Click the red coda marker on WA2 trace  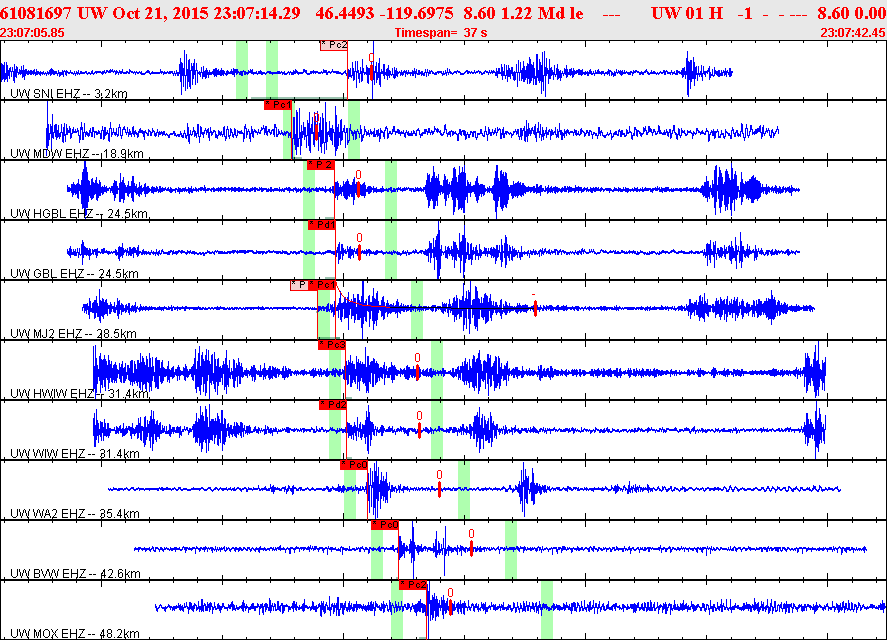pyautogui.click(x=439, y=489)
